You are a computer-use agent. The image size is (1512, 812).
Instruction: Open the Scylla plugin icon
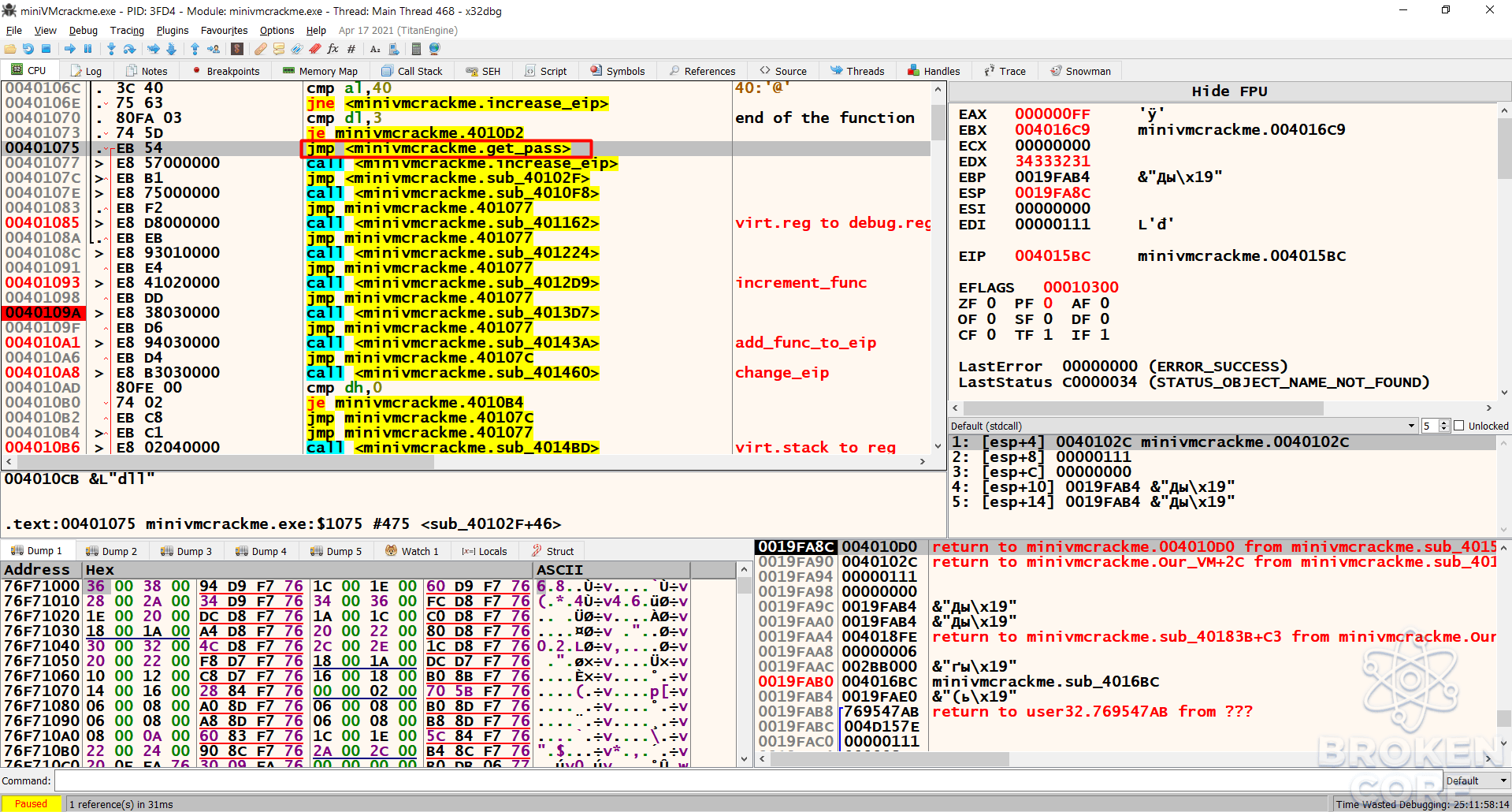click(236, 49)
